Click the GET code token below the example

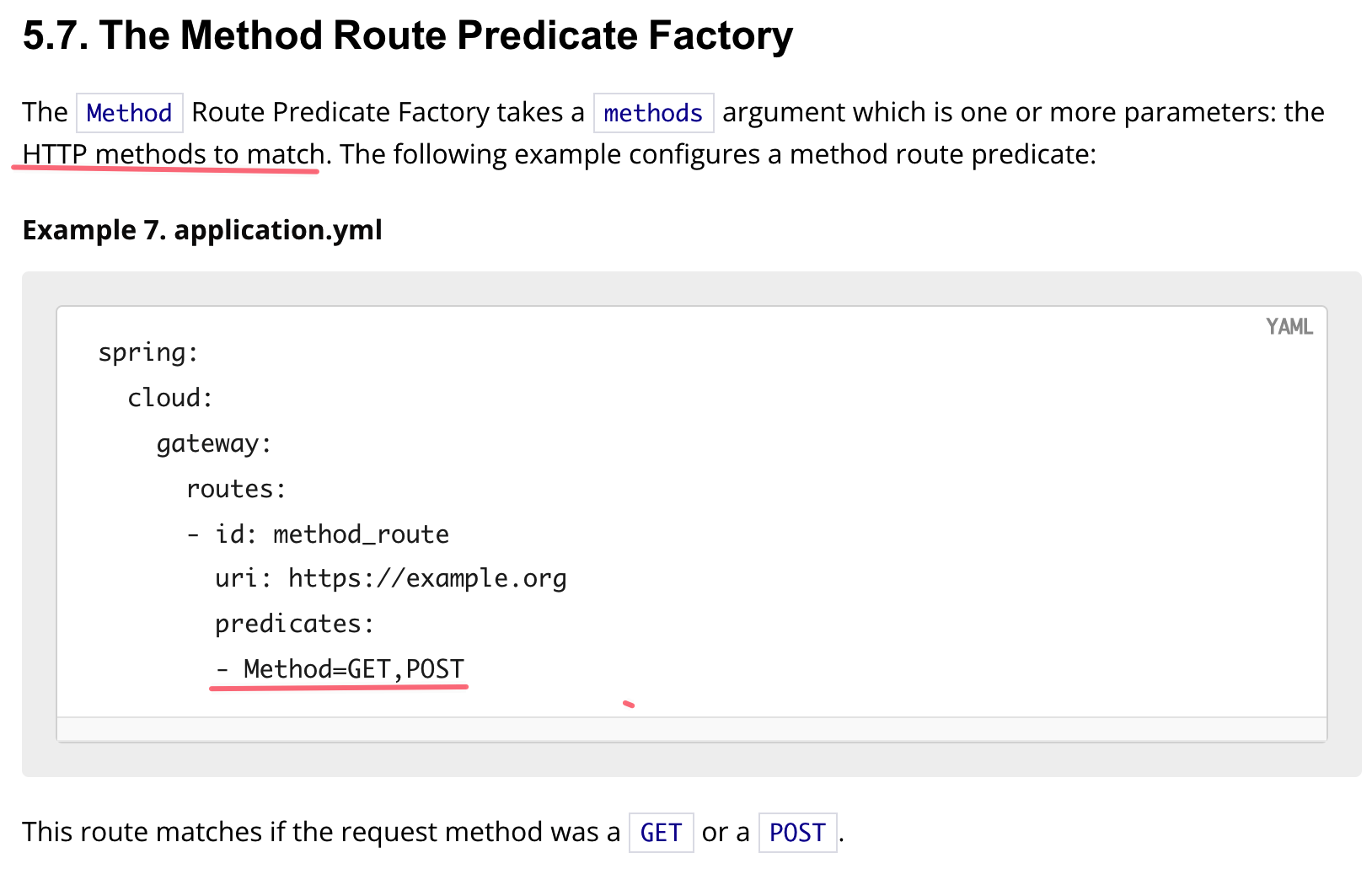(x=661, y=833)
